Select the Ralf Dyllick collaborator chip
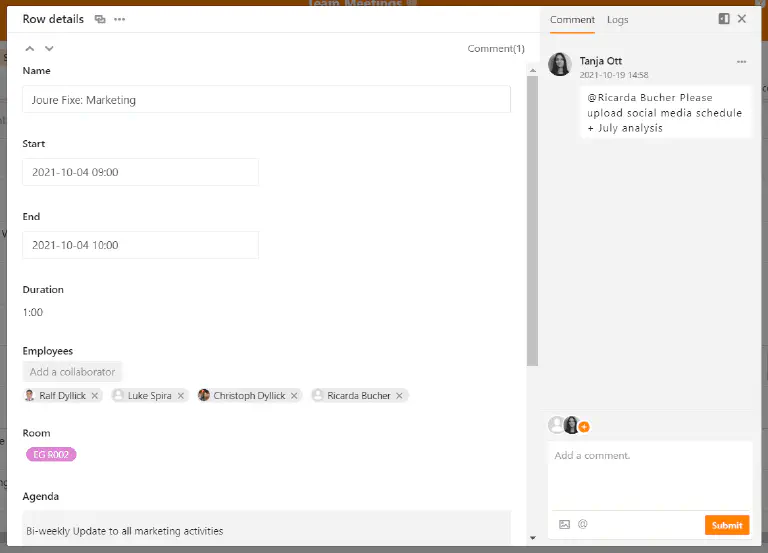 [62, 395]
